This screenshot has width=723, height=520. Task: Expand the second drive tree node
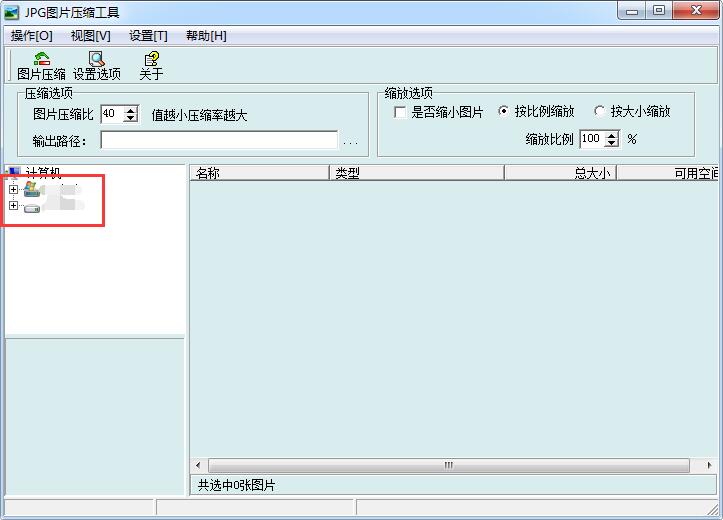coord(13,206)
